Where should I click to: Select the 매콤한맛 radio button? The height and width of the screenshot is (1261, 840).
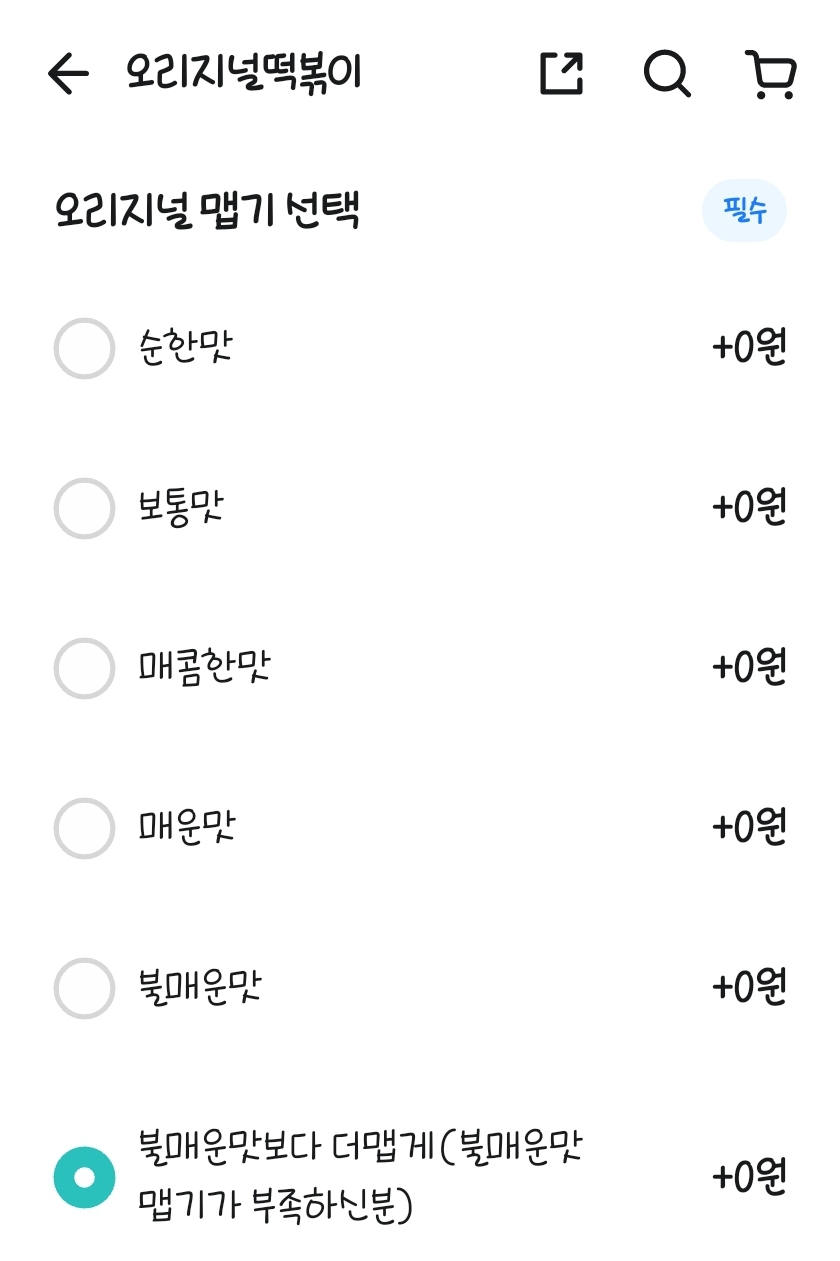coord(84,668)
